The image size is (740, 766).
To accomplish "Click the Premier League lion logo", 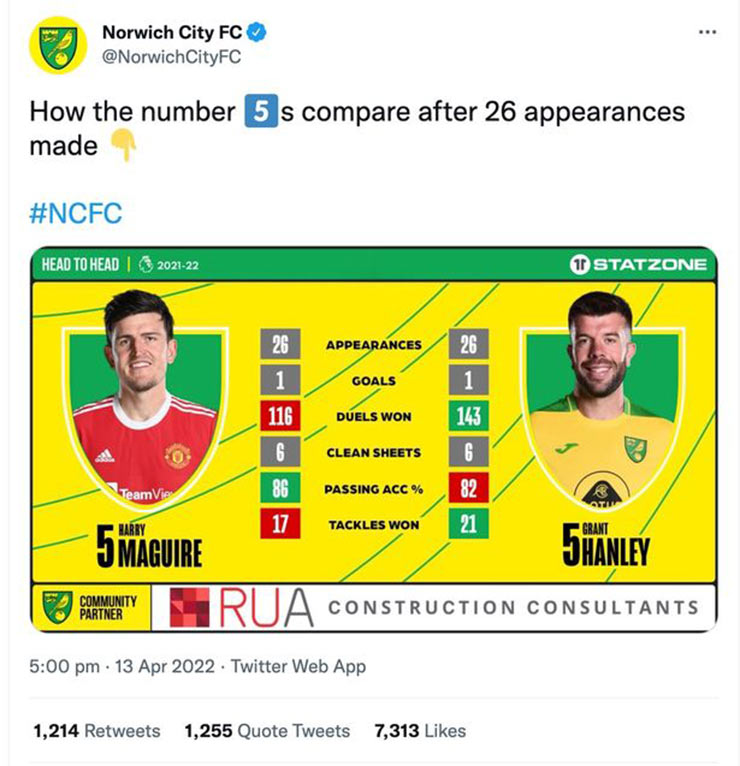I will [146, 264].
